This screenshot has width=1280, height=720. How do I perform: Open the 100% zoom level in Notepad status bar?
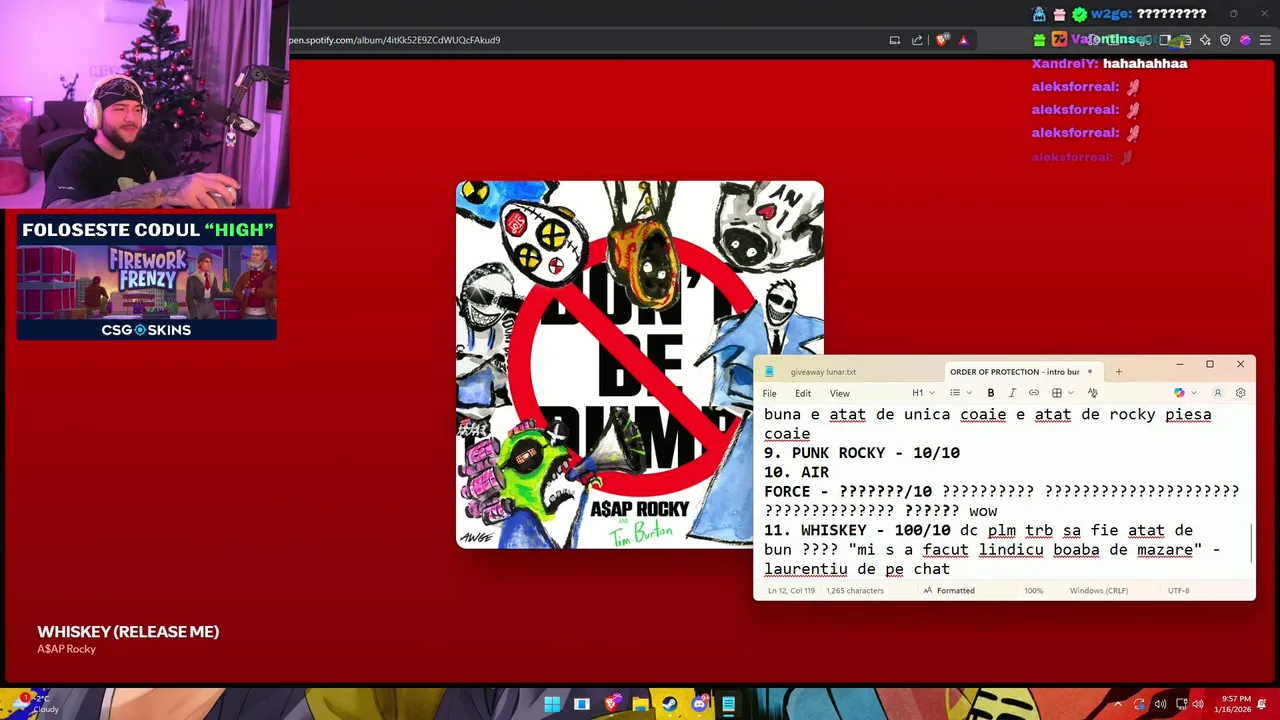click(x=1033, y=591)
